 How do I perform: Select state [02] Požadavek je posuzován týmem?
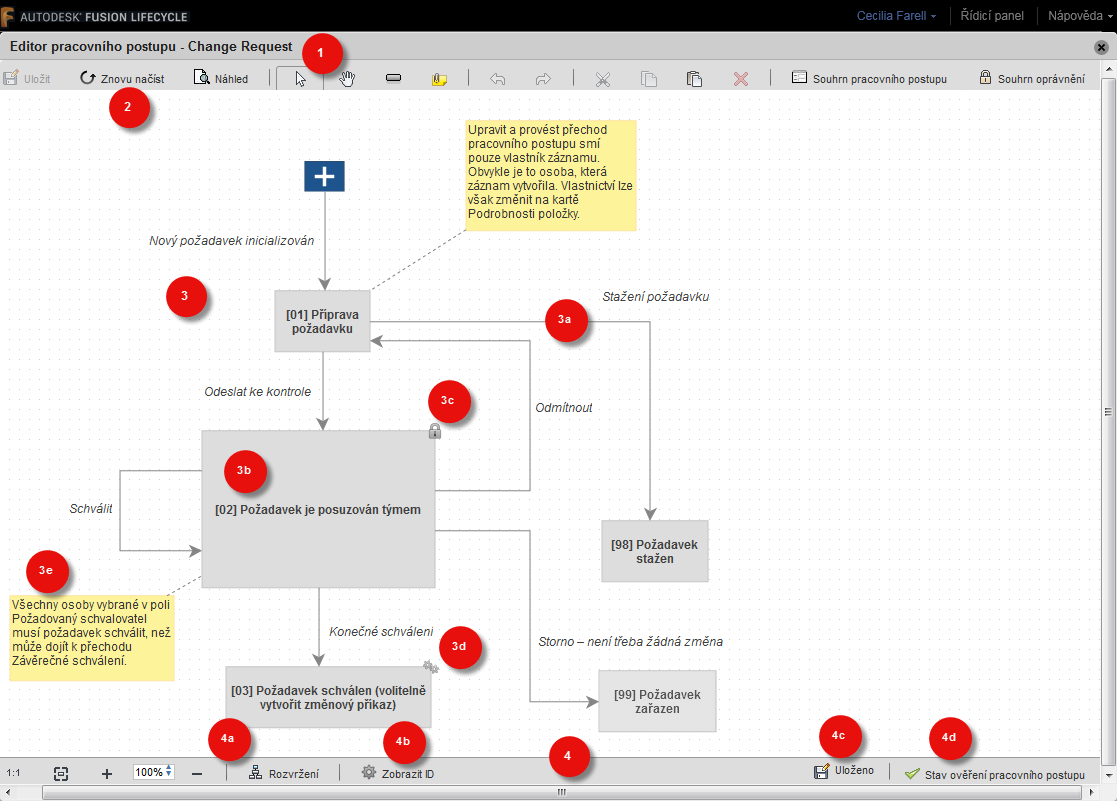tap(318, 510)
